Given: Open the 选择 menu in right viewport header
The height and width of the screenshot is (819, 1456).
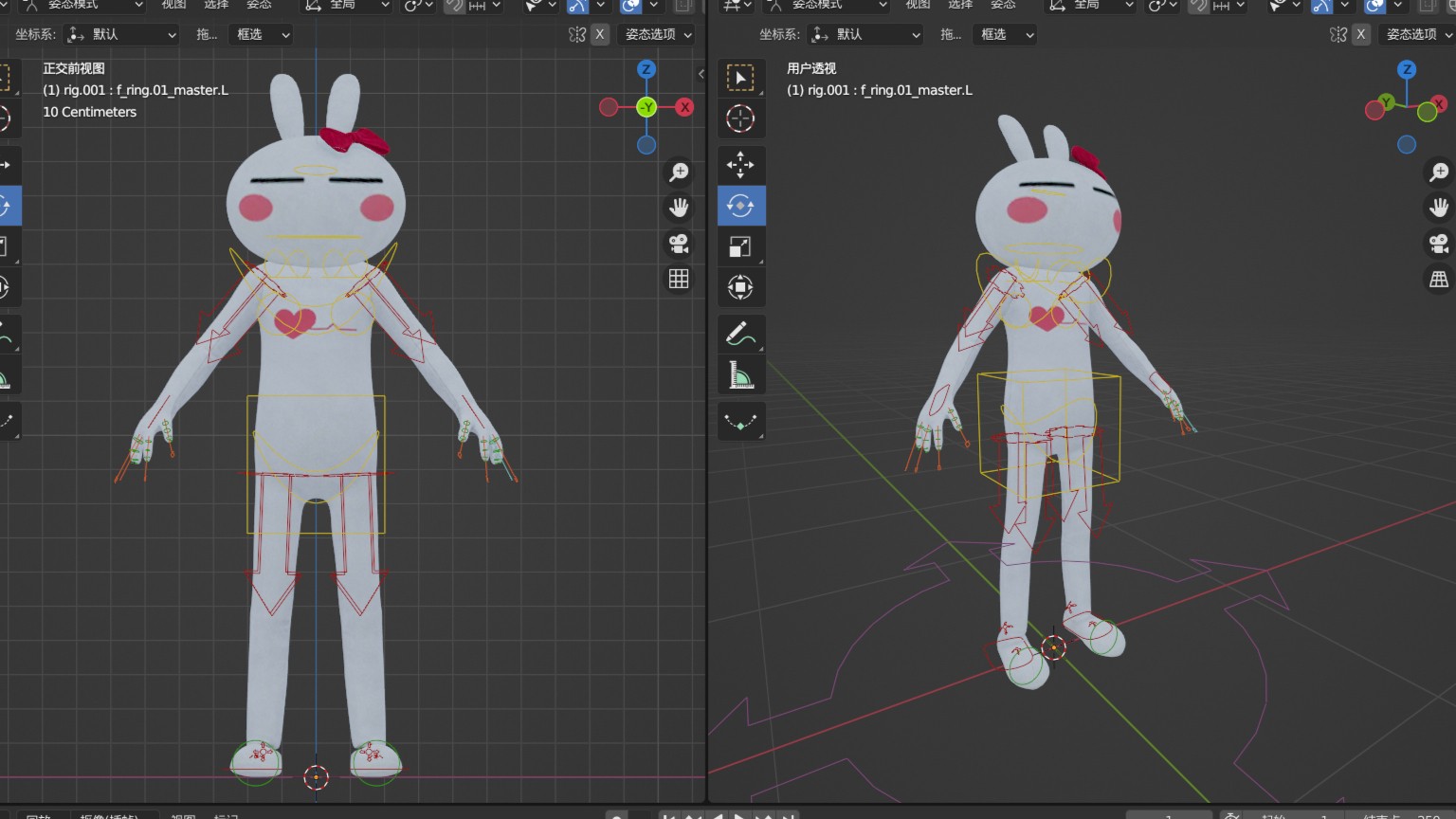Looking at the screenshot, I should (x=960, y=5).
